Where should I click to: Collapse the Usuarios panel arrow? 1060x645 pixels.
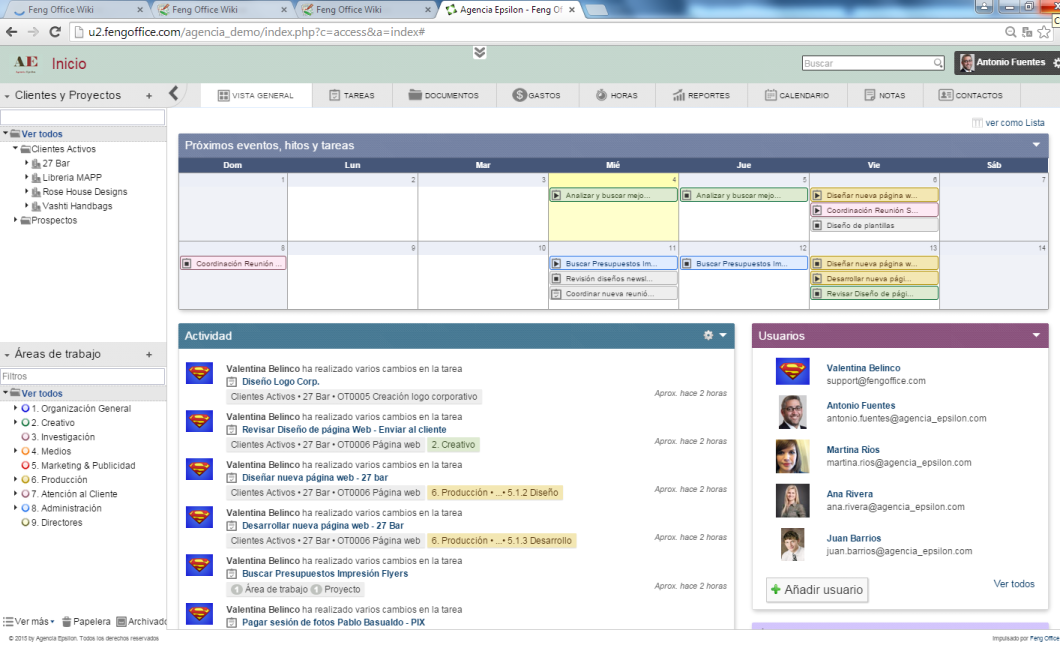tap(1036, 336)
